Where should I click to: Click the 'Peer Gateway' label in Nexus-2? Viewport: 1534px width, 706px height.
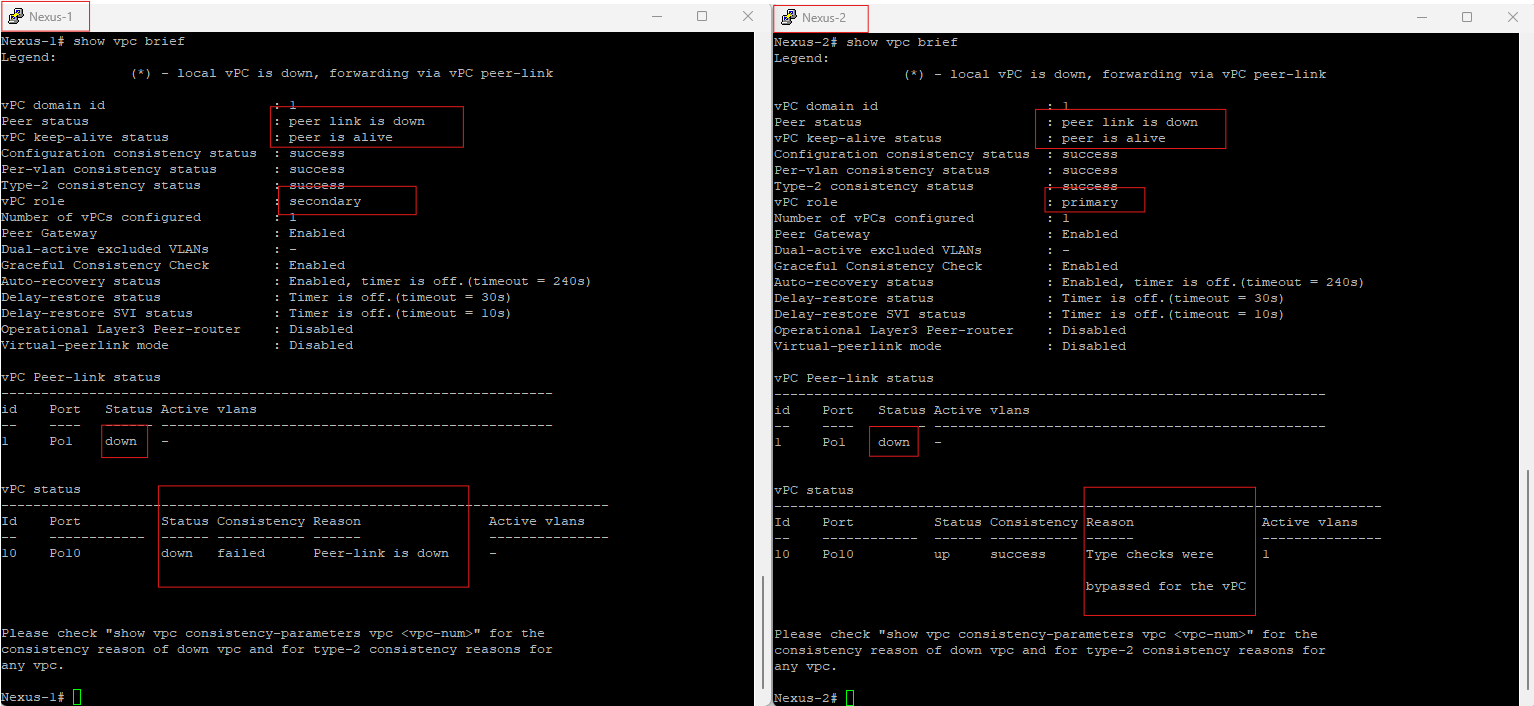pos(822,234)
